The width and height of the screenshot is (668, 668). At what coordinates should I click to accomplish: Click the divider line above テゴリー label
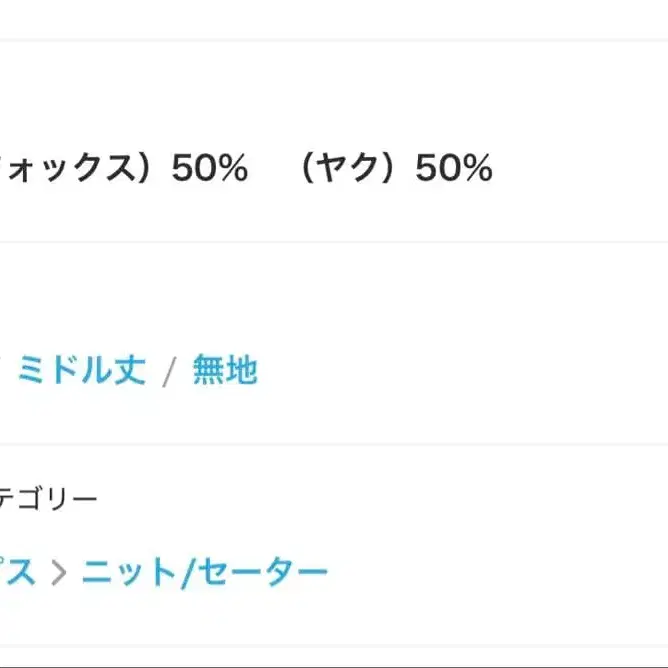tap(334, 444)
